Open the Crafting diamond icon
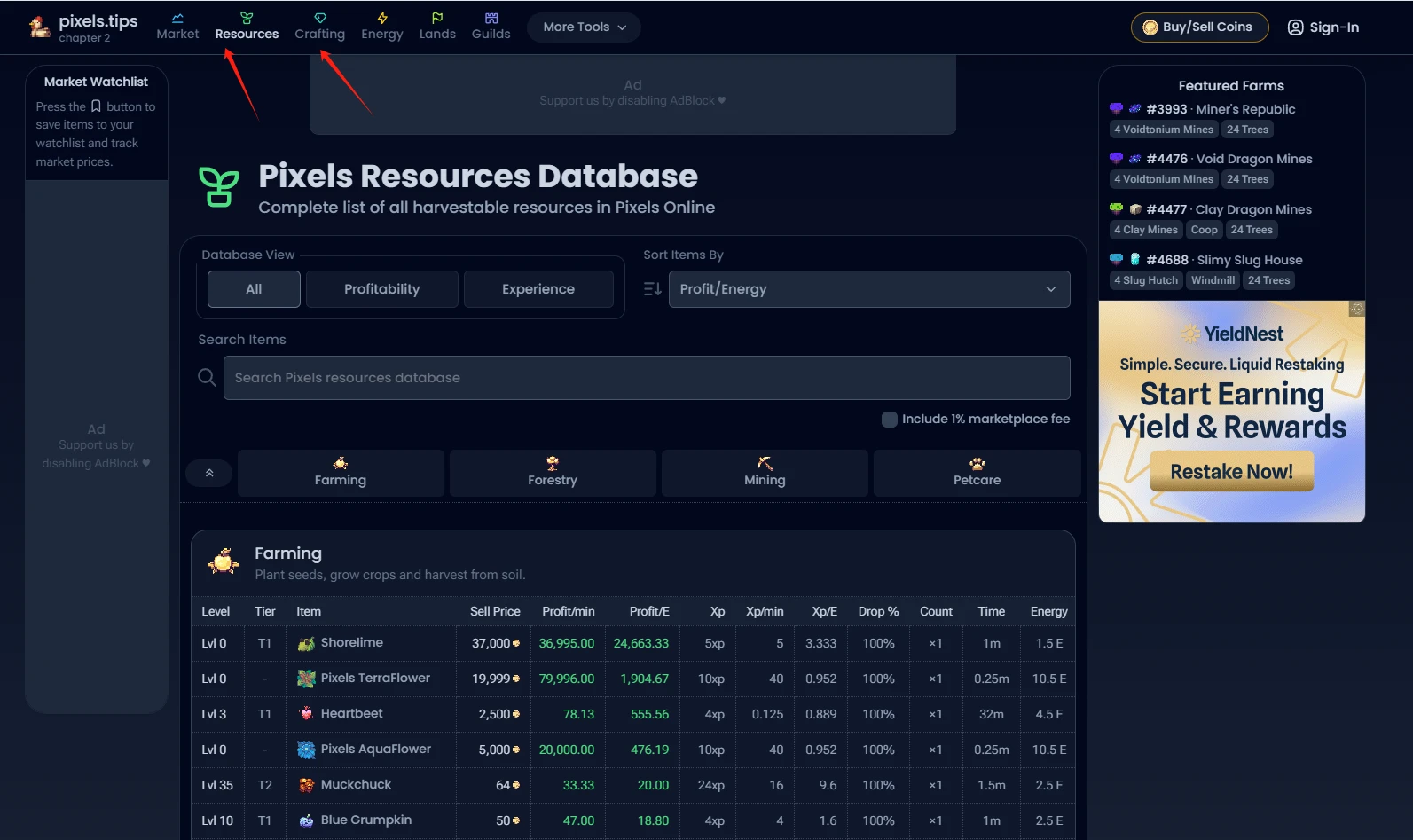Screen dimensions: 1413x840 [320, 18]
